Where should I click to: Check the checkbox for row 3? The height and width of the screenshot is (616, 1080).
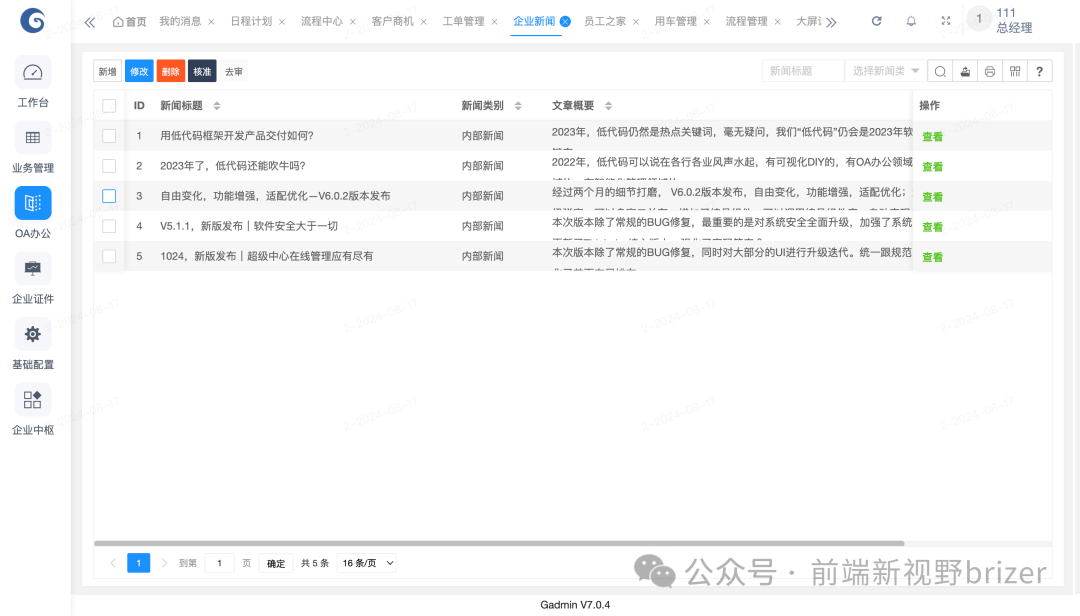coord(110,196)
